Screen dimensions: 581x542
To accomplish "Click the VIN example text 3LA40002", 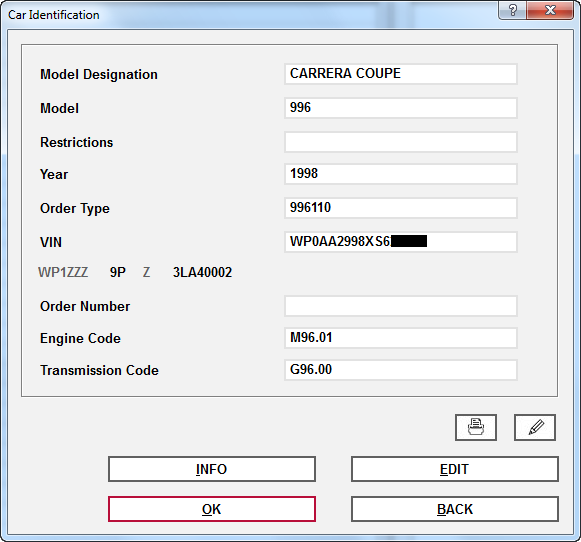I will pos(202,272).
